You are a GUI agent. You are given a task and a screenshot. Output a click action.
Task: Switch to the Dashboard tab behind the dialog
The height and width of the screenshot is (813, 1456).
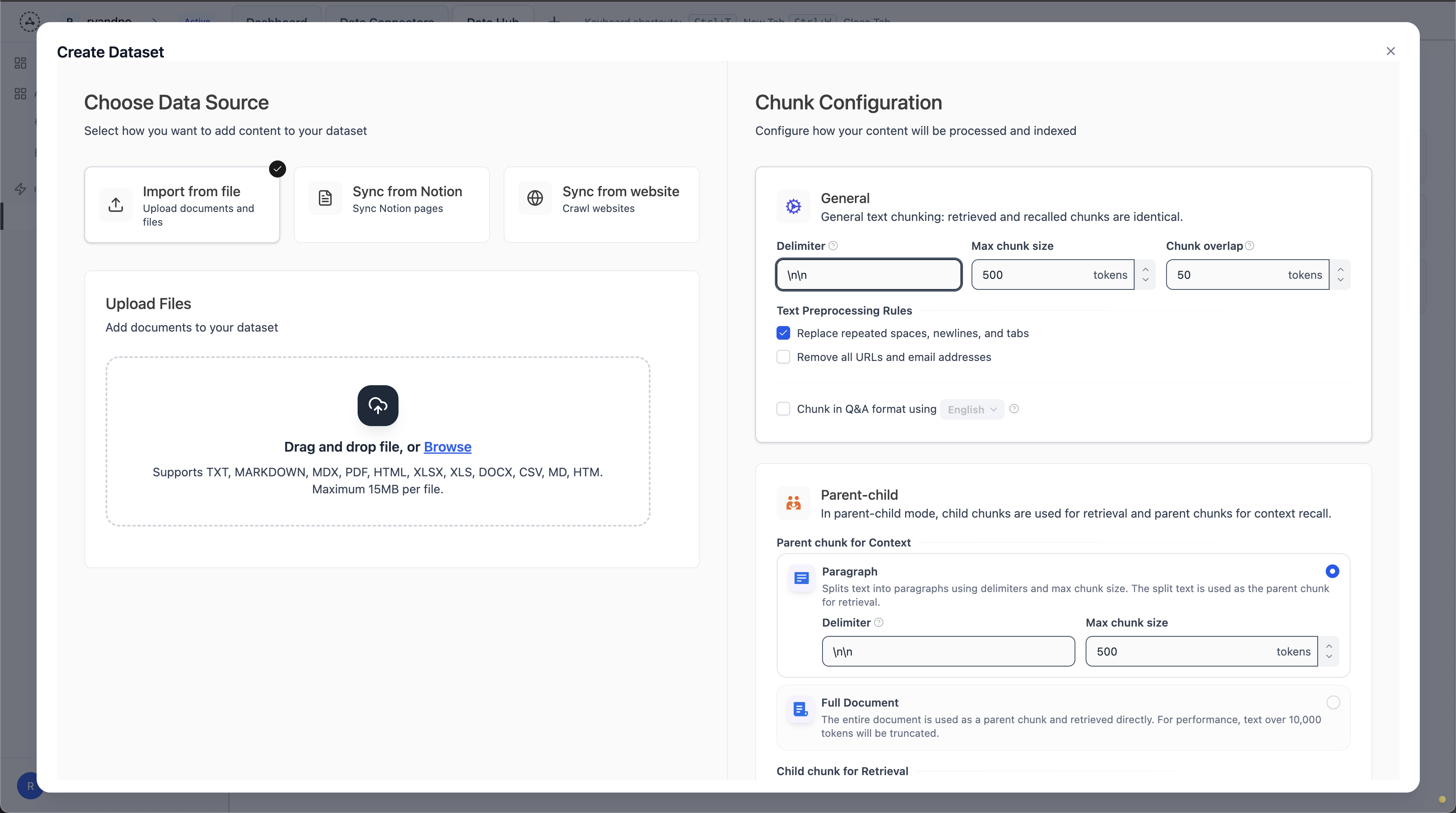point(276,20)
